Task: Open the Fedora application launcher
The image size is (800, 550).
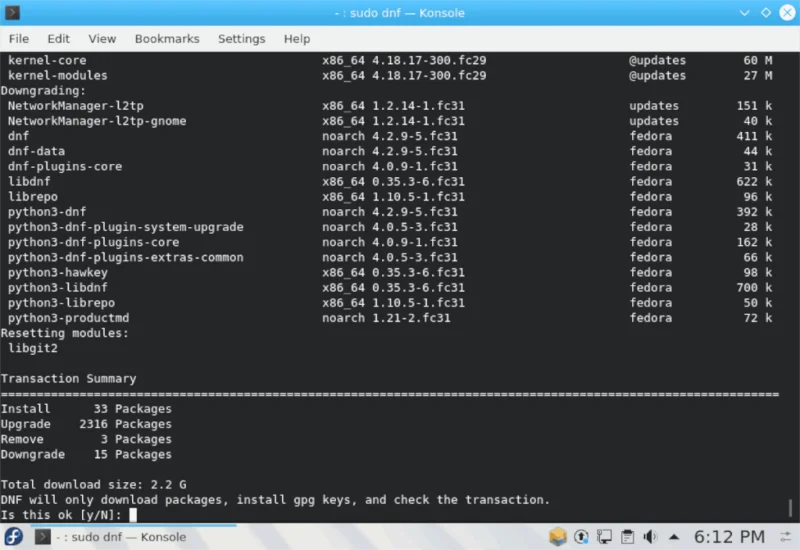Action: click(14, 537)
